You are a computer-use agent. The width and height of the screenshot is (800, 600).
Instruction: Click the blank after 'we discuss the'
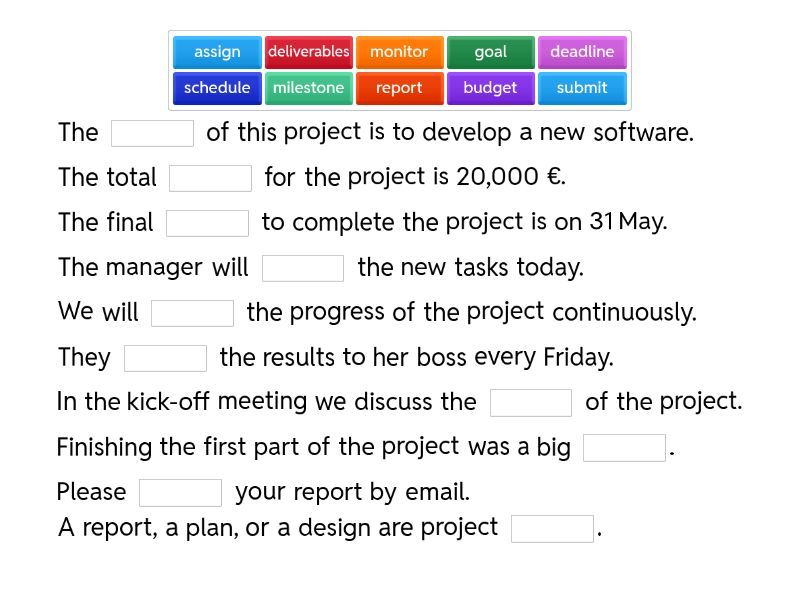(531, 403)
